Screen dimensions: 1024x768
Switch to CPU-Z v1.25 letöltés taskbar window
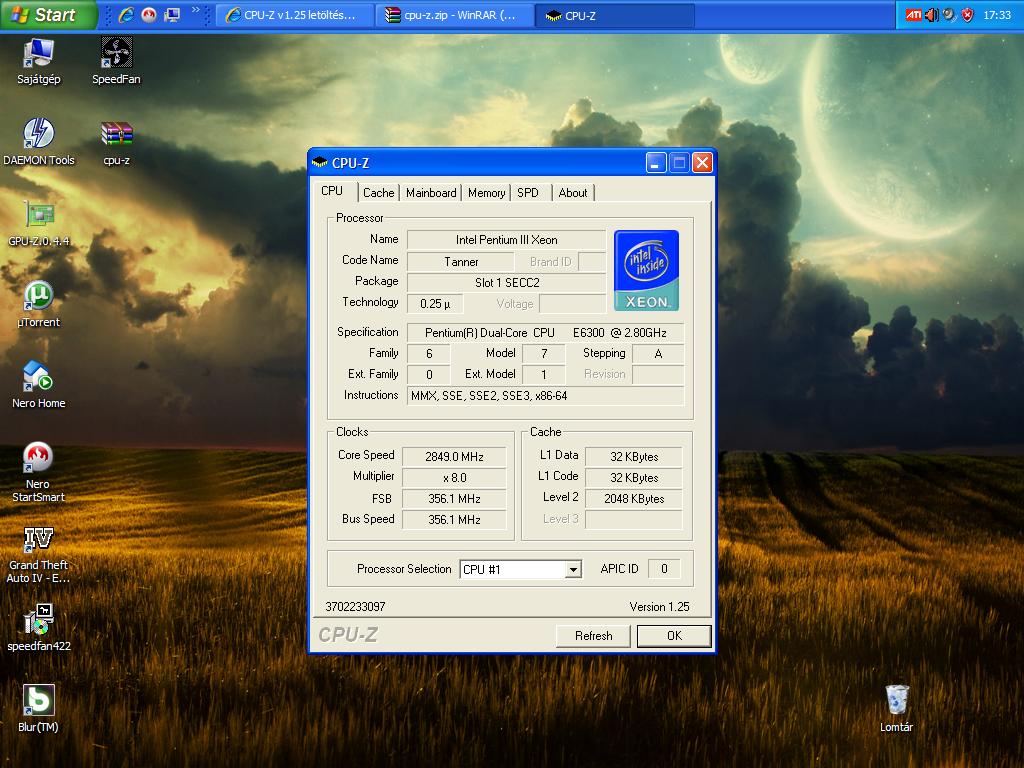tap(295, 15)
